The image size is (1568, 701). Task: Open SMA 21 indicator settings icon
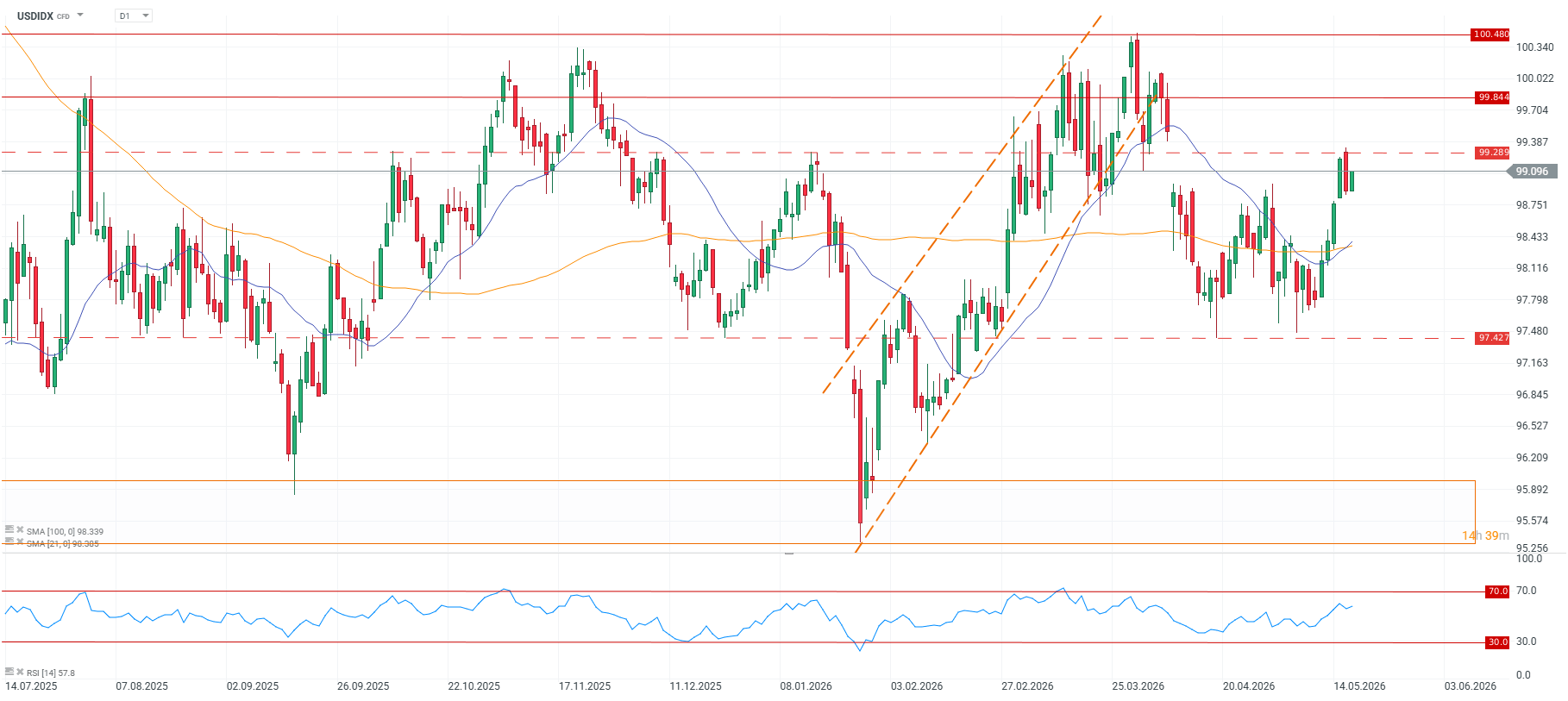[9, 542]
